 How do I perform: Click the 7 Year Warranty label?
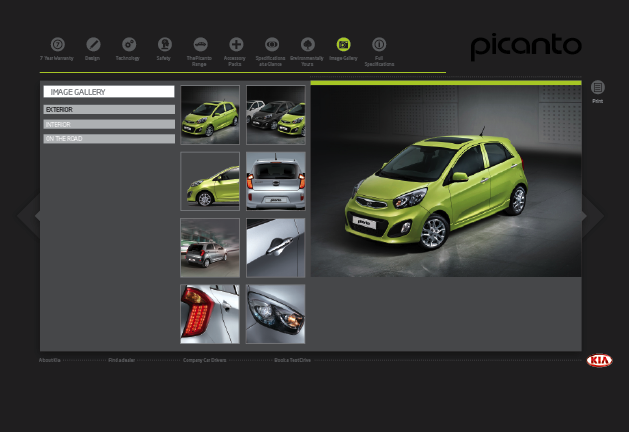[57, 58]
